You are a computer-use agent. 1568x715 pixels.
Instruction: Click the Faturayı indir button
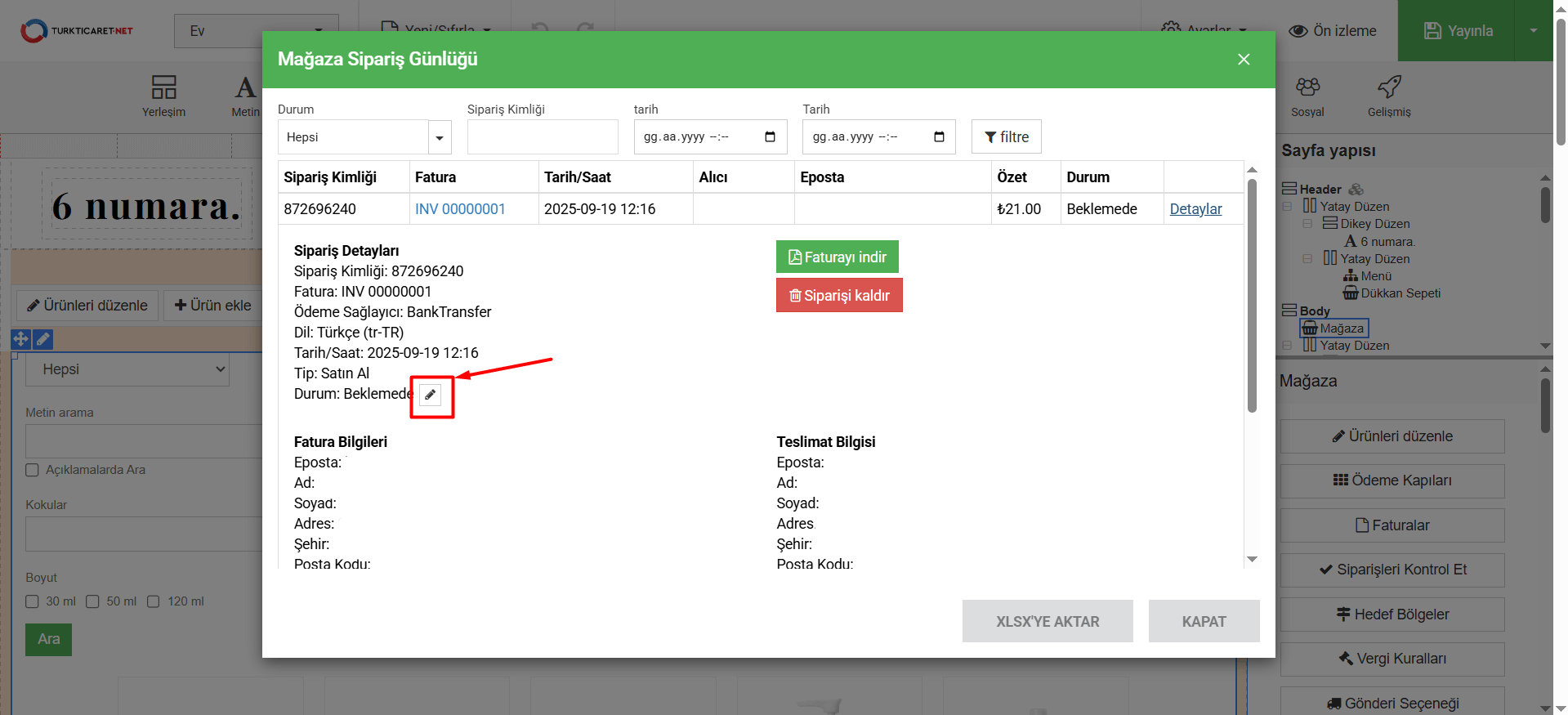837,257
